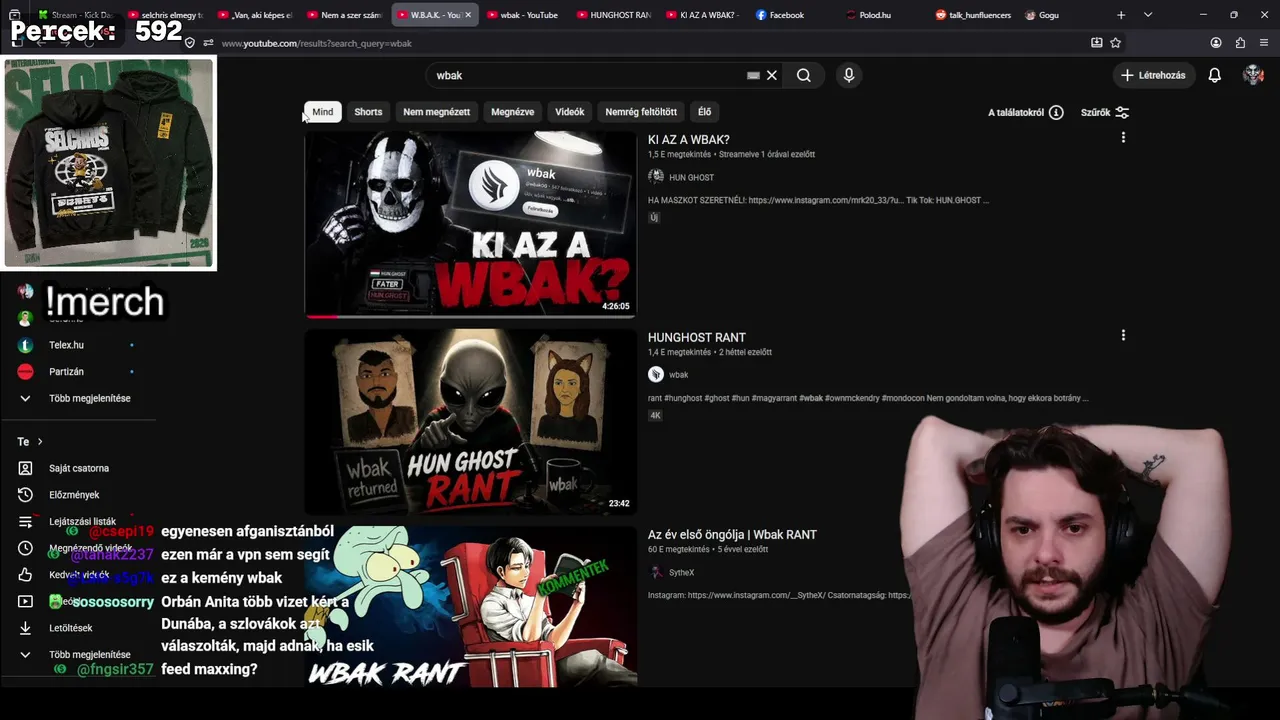
Task: Select the Élő filter chip
Action: 705,112
